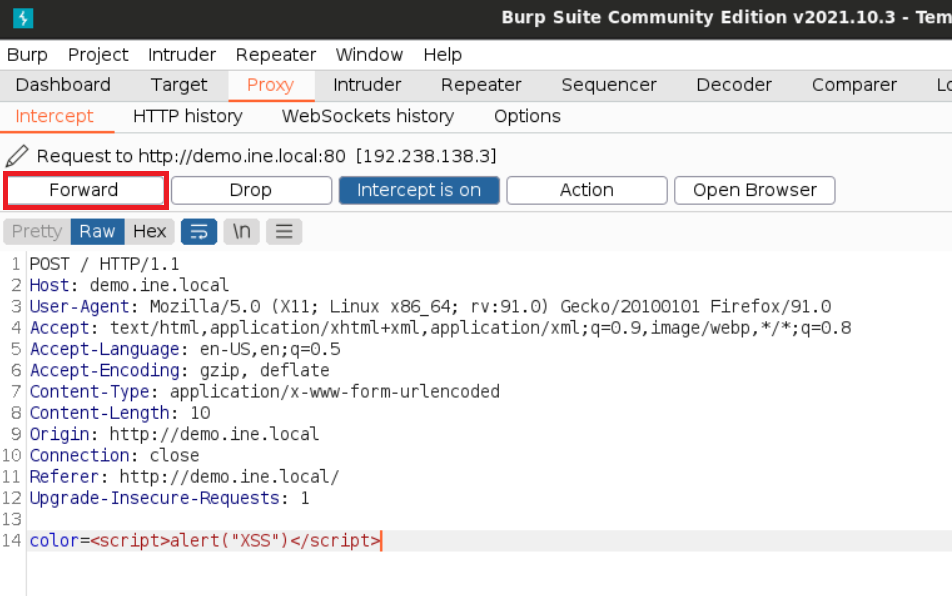Viewport: 952px width, 596px height.
Task: Open the HTTP history sub-tab
Action: pos(188,116)
